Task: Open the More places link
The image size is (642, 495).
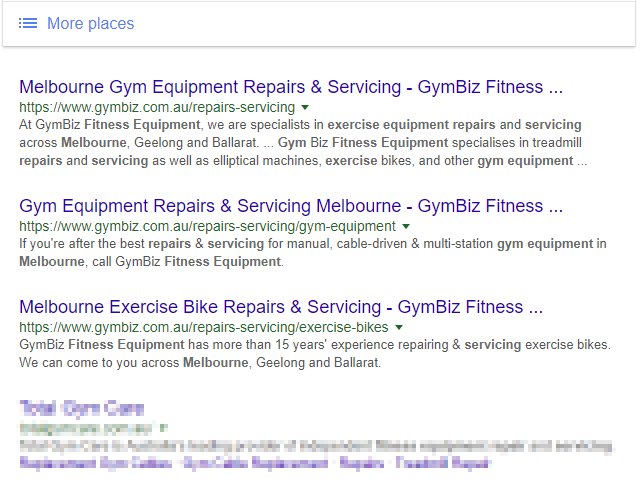Action: (90, 23)
